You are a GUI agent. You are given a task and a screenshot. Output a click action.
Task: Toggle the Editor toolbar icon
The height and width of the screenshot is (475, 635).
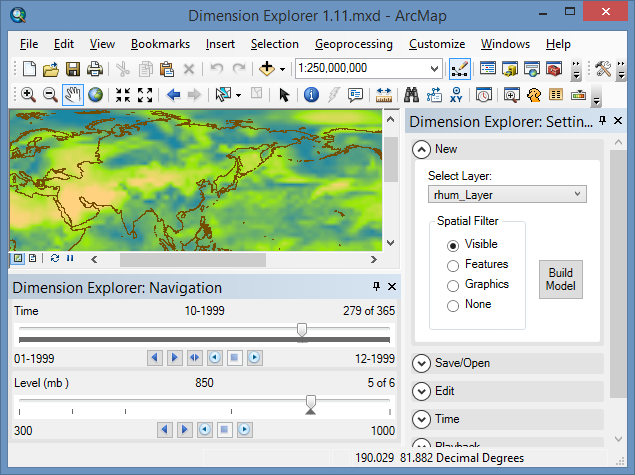[x=460, y=69]
